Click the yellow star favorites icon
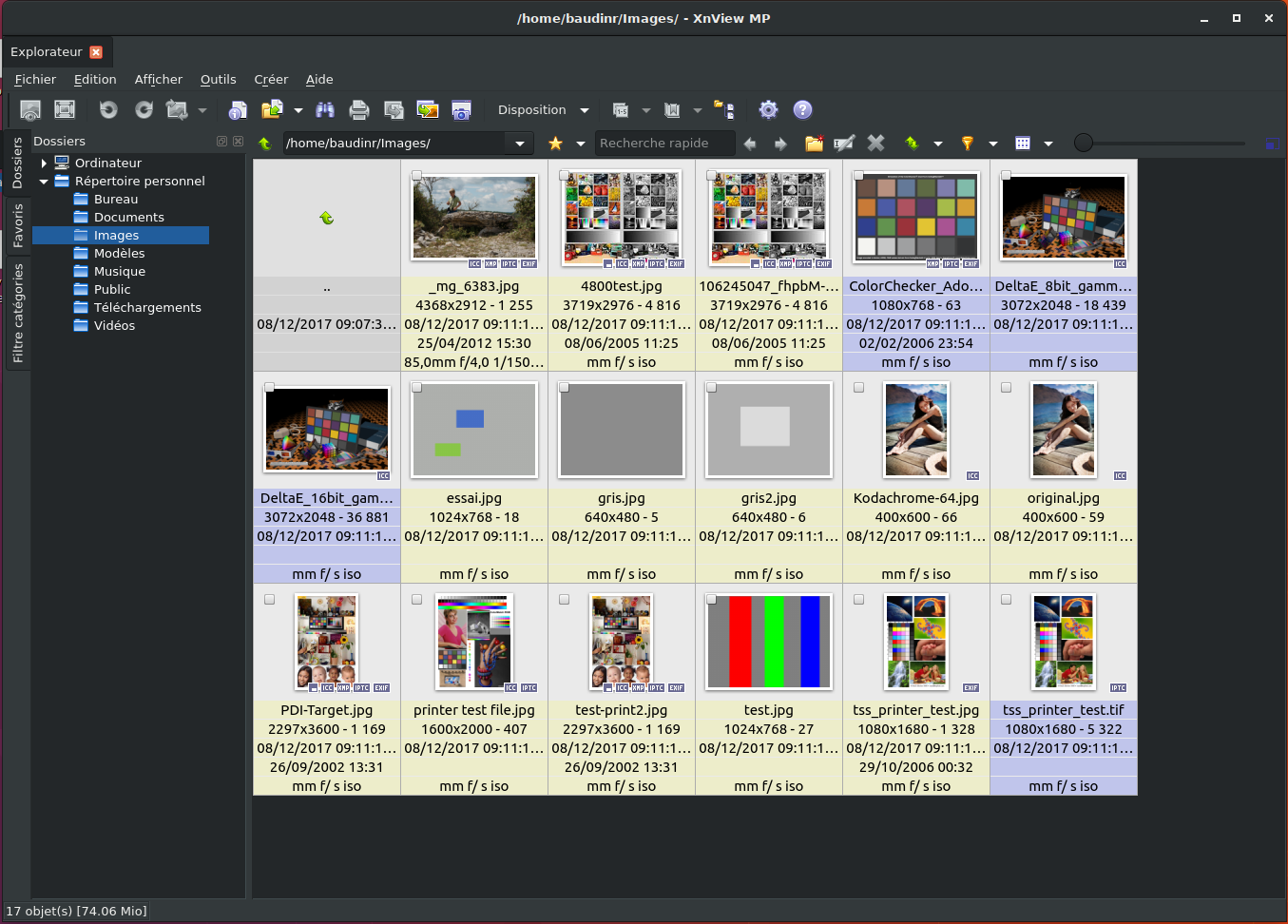 tap(555, 144)
